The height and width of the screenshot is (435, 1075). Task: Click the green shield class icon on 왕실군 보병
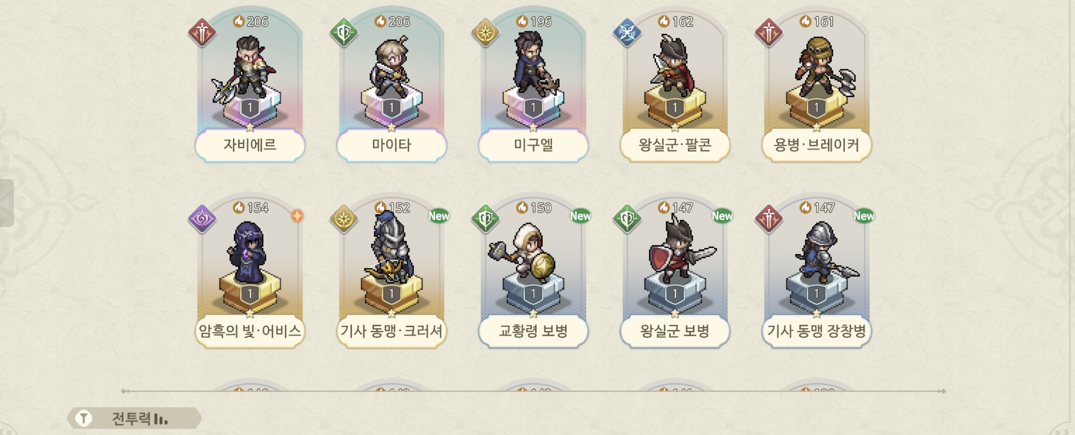[627, 219]
